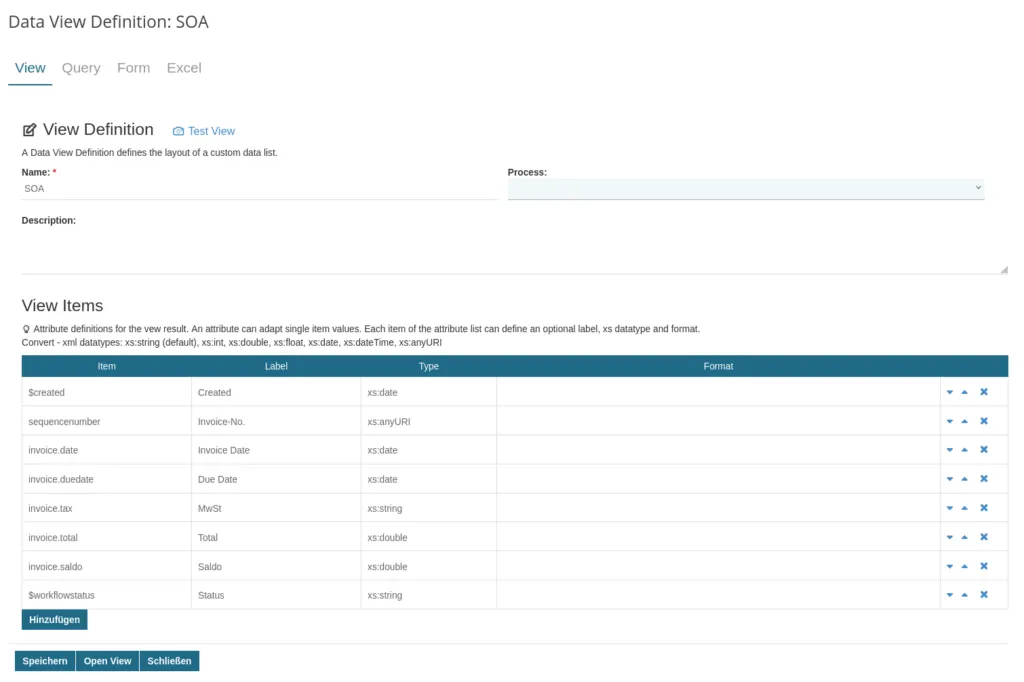This screenshot has height=682, width=1024.
Task: Open the Process dropdown
Action: 745,188
